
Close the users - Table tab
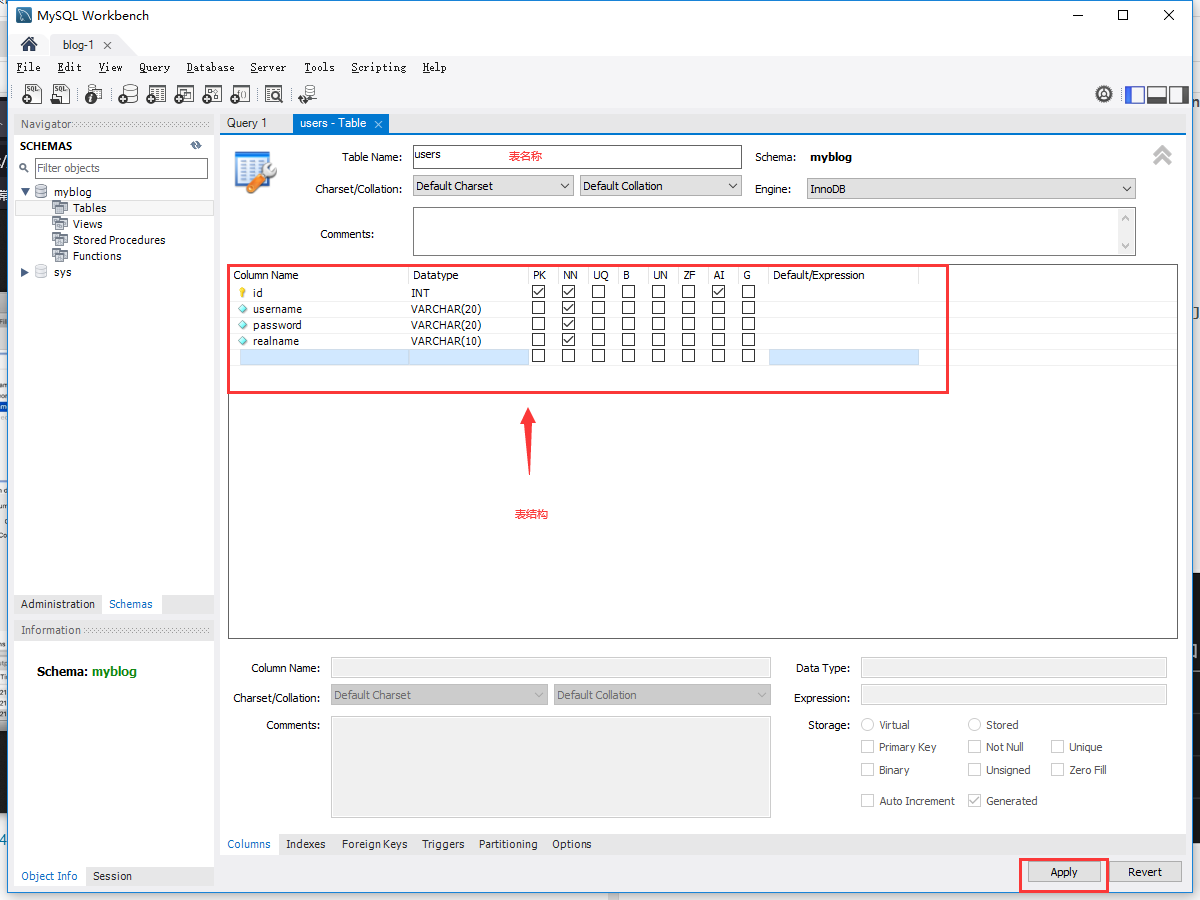click(378, 123)
